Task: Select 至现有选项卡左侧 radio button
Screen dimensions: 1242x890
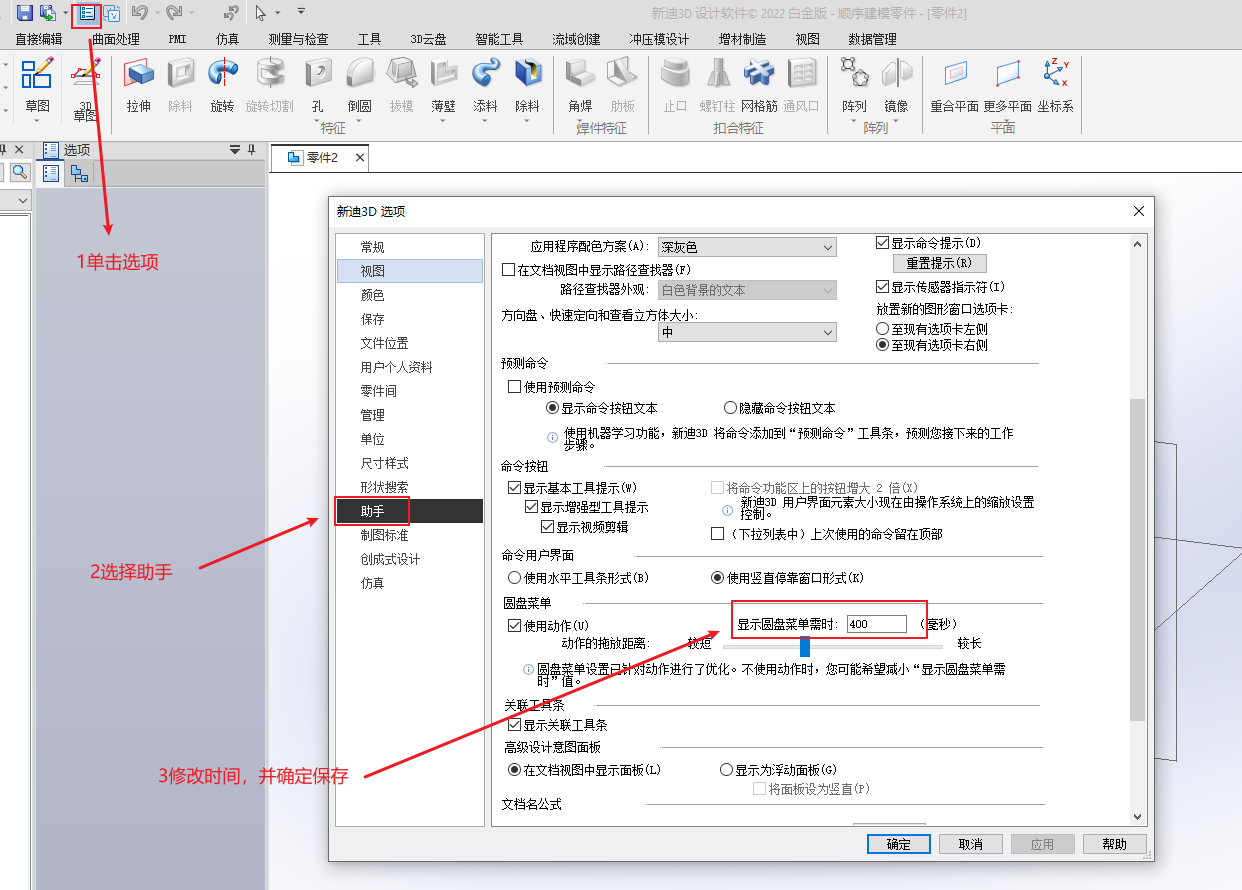Action: click(882, 328)
